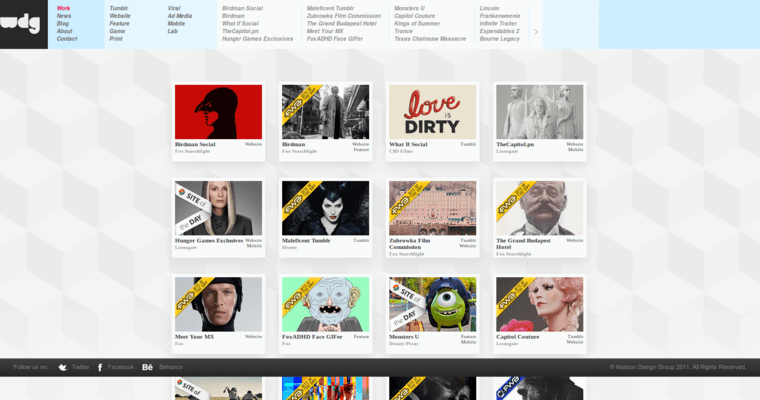Select the Maleficent Tumblr thumbnail
Viewport: 760px width, 400px height.
tap(325, 207)
